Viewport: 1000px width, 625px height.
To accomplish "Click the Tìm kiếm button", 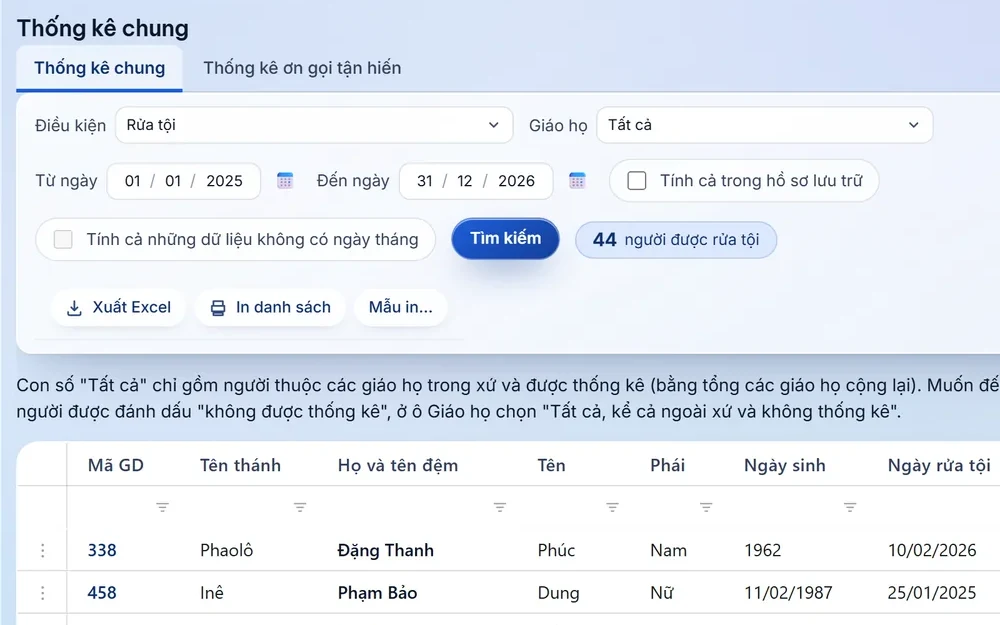I will point(506,239).
